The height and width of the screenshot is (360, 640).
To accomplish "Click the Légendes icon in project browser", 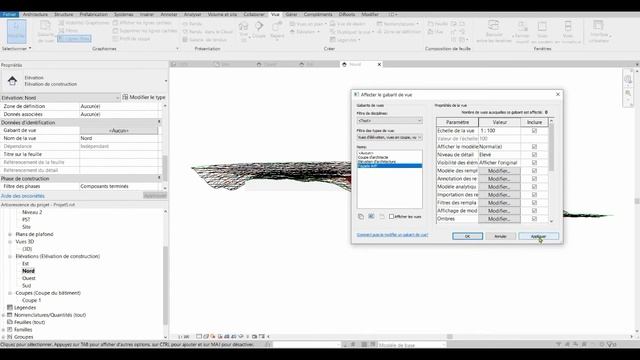I will [x=10, y=307].
